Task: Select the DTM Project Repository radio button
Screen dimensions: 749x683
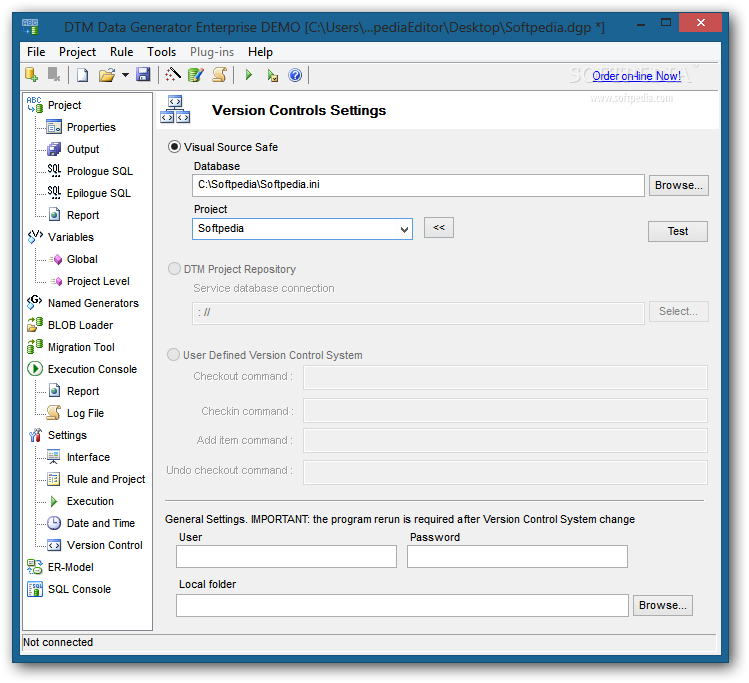Action: click(174, 268)
